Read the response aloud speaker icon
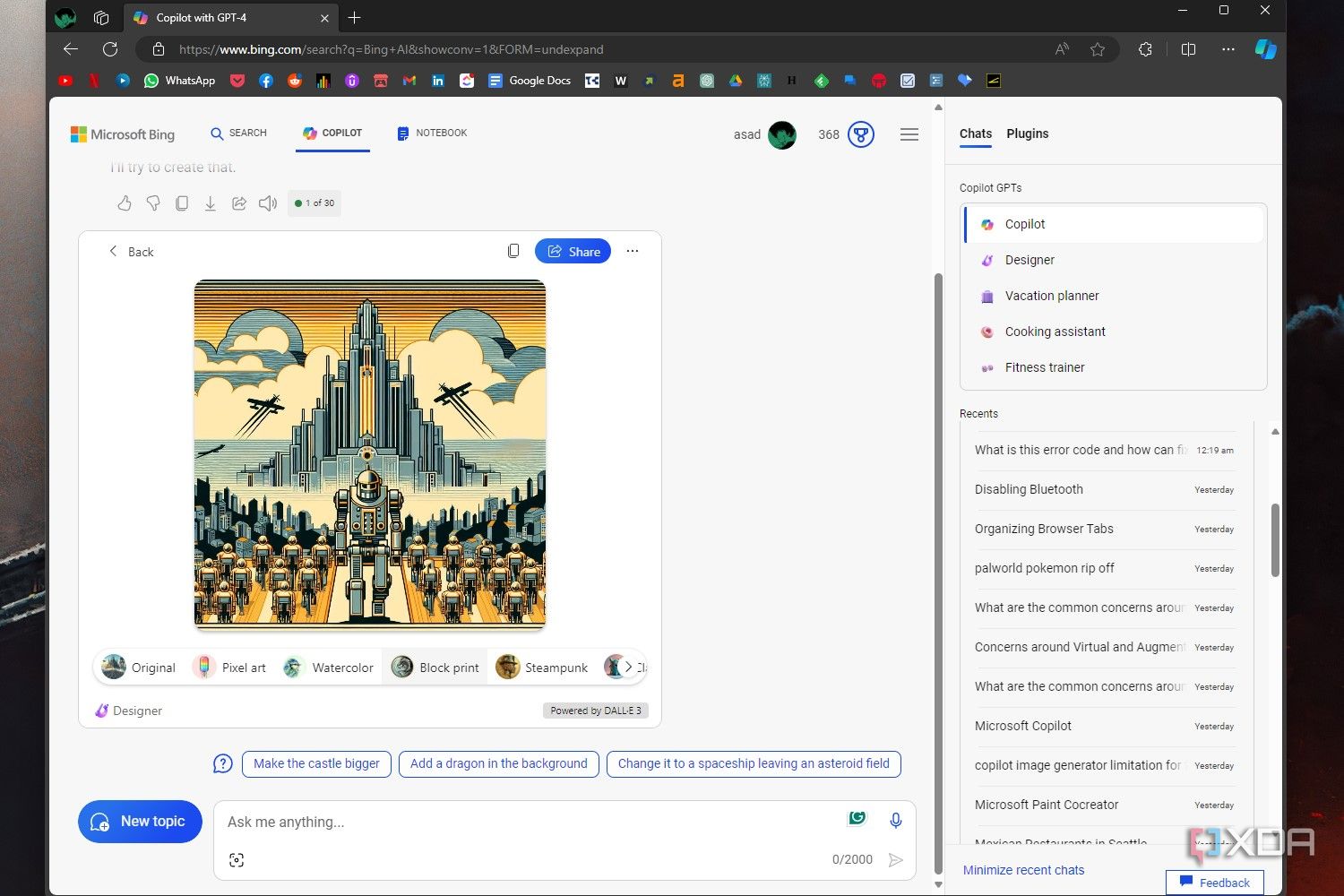The width and height of the screenshot is (1344, 896). point(268,203)
